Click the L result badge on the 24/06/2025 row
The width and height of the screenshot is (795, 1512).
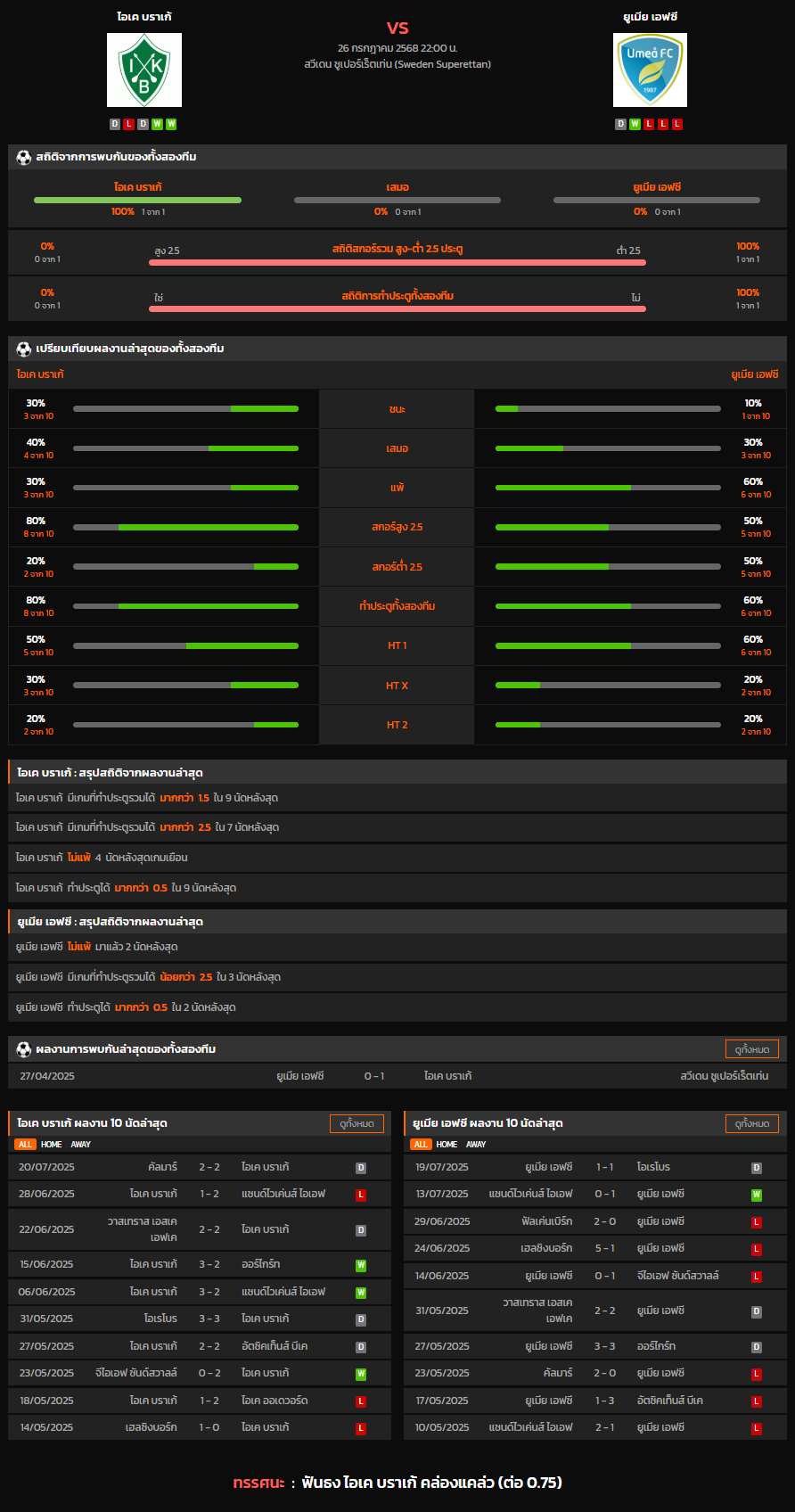pos(757,1249)
